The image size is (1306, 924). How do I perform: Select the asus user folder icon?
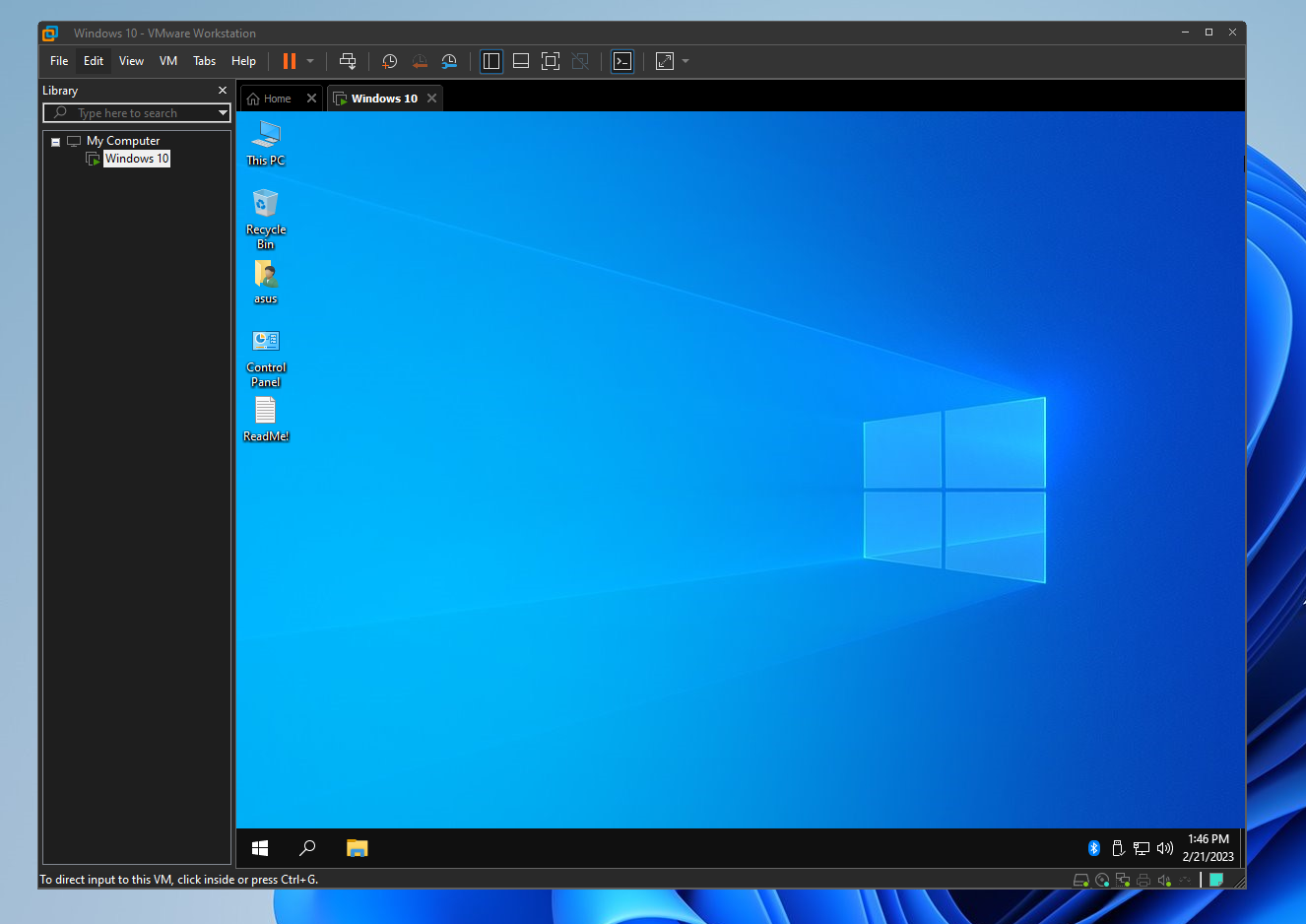point(265,282)
